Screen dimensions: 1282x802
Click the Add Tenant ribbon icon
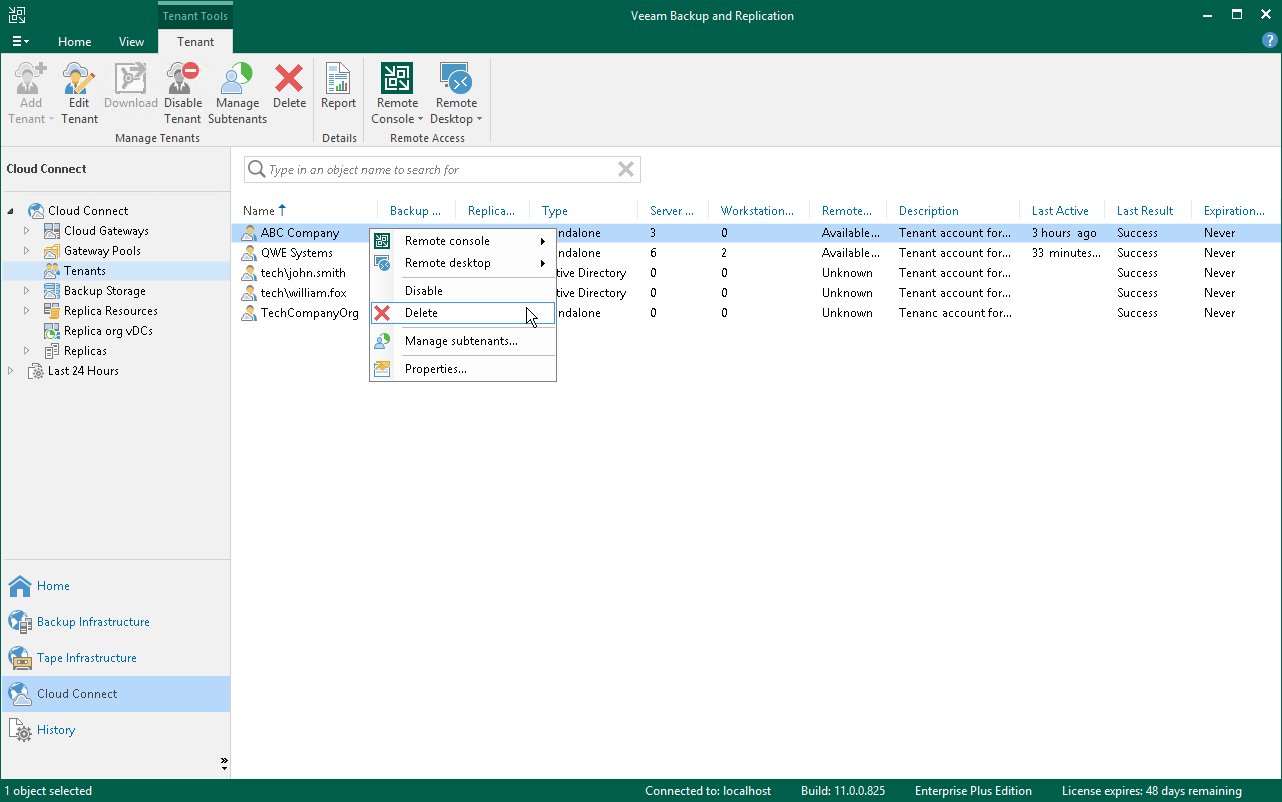point(31,79)
